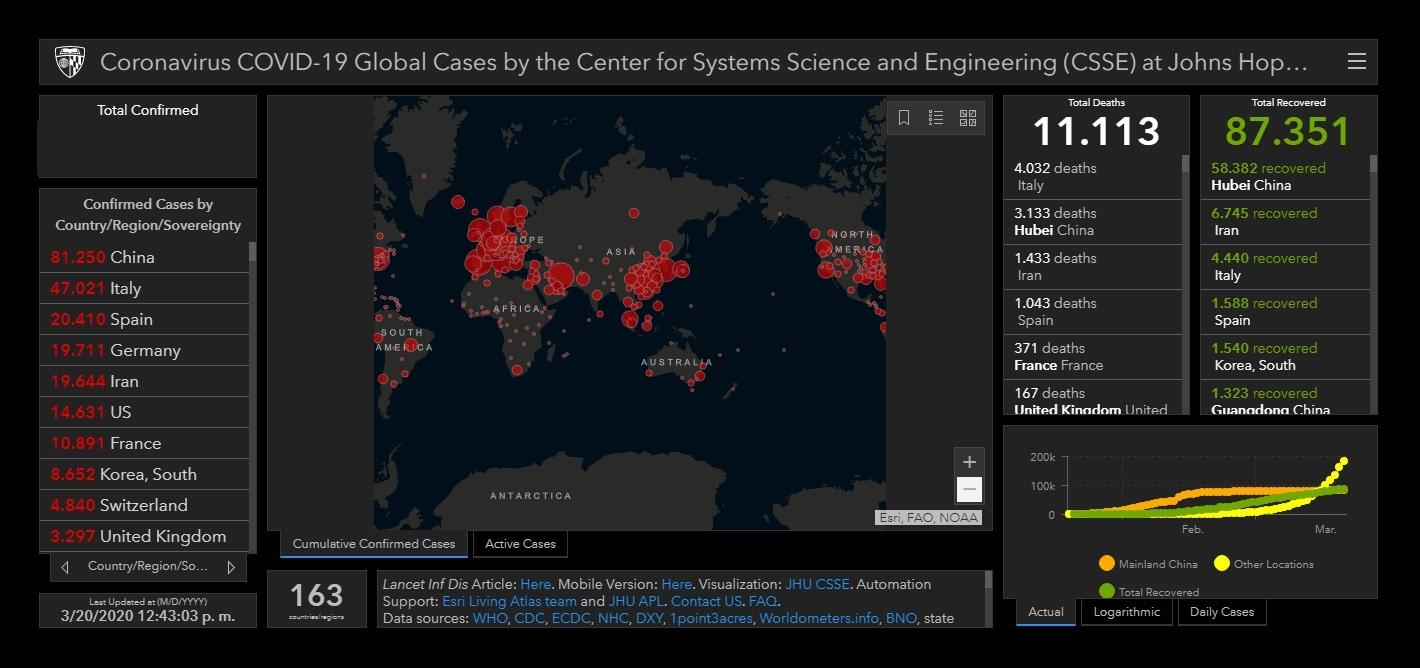Viewport: 1420px width, 668px height.
Task: Open the hamburger menu in header
Action: point(1356,62)
